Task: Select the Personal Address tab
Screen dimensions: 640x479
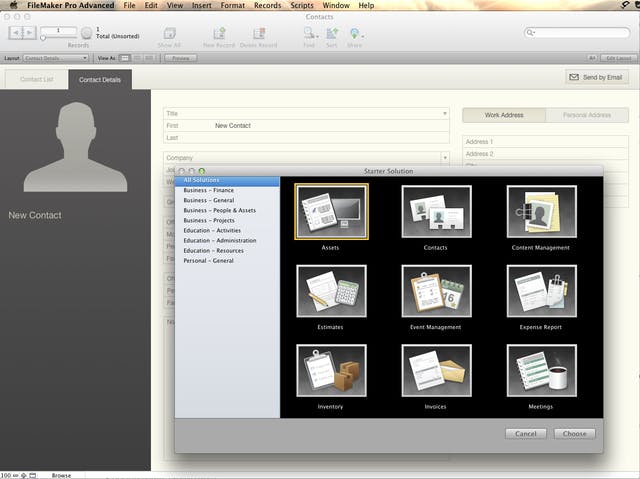Action: click(587, 115)
